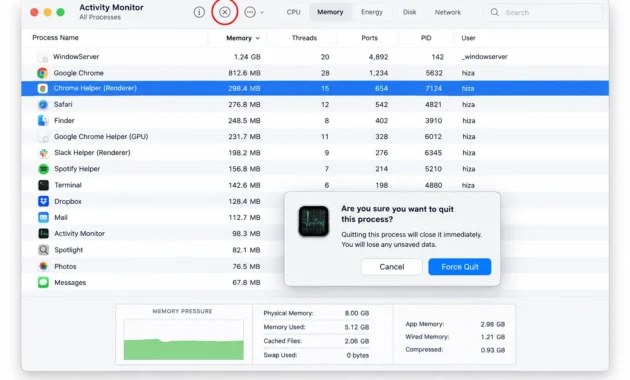Sort by the PID column header
The image size is (630, 380).
[x=426, y=38]
